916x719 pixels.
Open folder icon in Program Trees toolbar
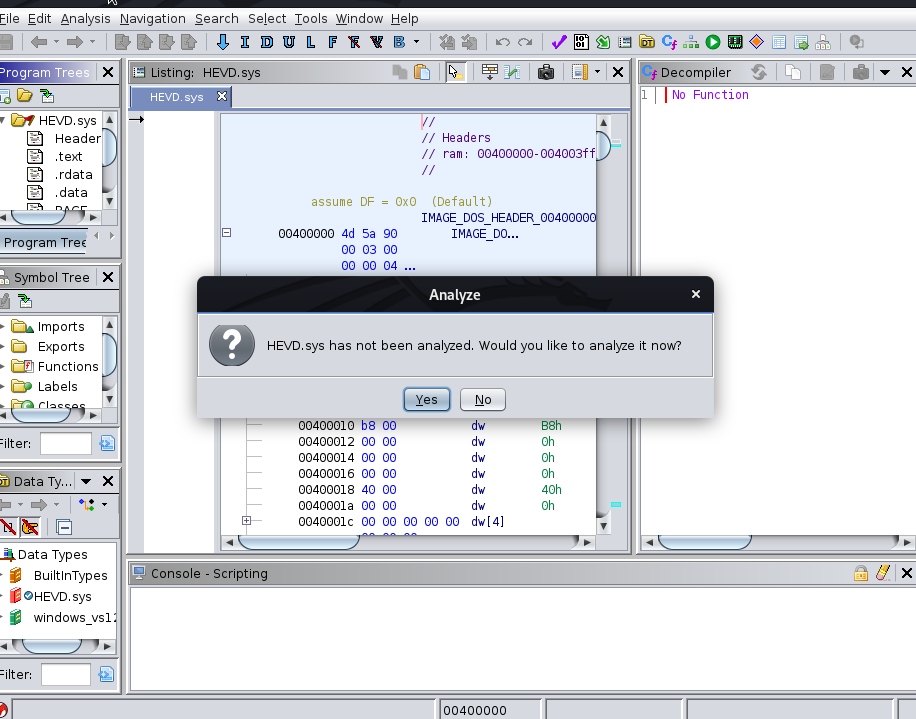(x=25, y=96)
